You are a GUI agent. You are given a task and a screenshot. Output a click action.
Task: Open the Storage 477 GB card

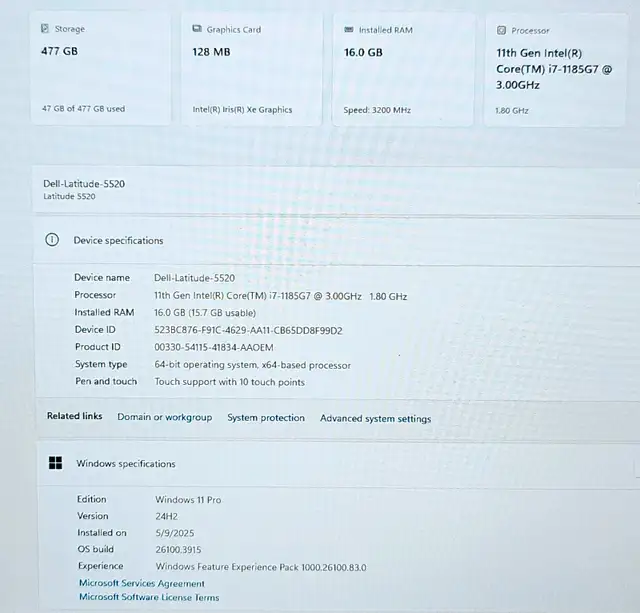coord(101,68)
